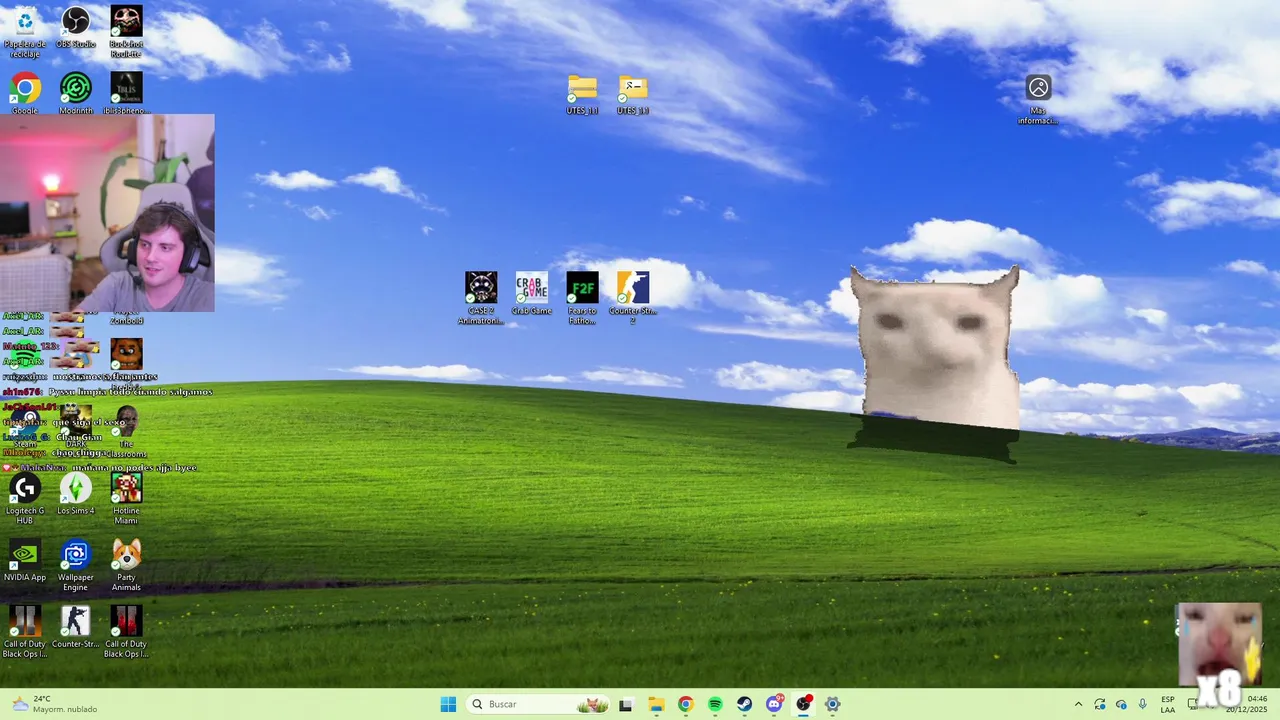This screenshot has width=1280, height=720.
Task: Open Spotify from the taskbar
Action: (x=715, y=704)
